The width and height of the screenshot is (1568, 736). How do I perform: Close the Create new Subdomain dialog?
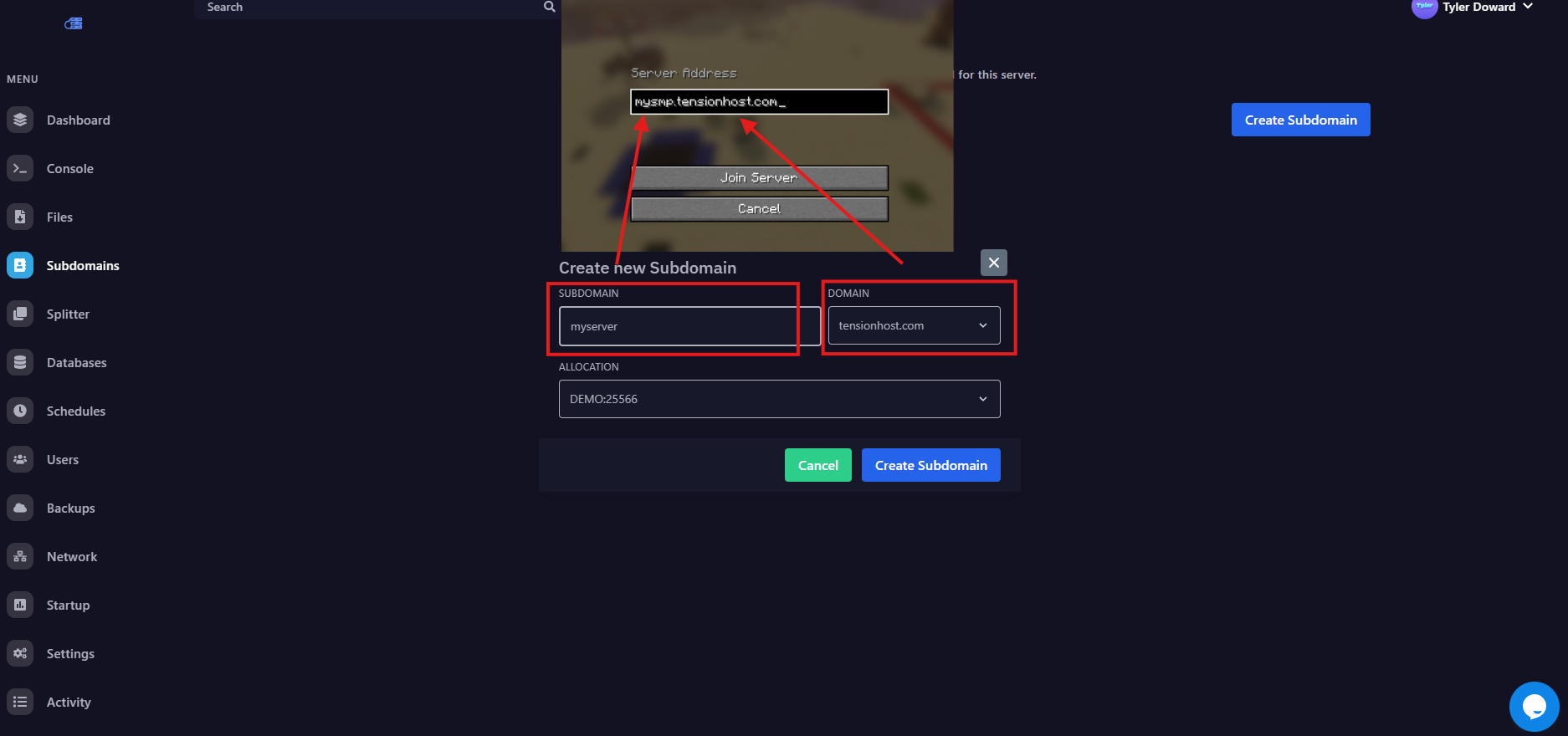click(x=994, y=263)
